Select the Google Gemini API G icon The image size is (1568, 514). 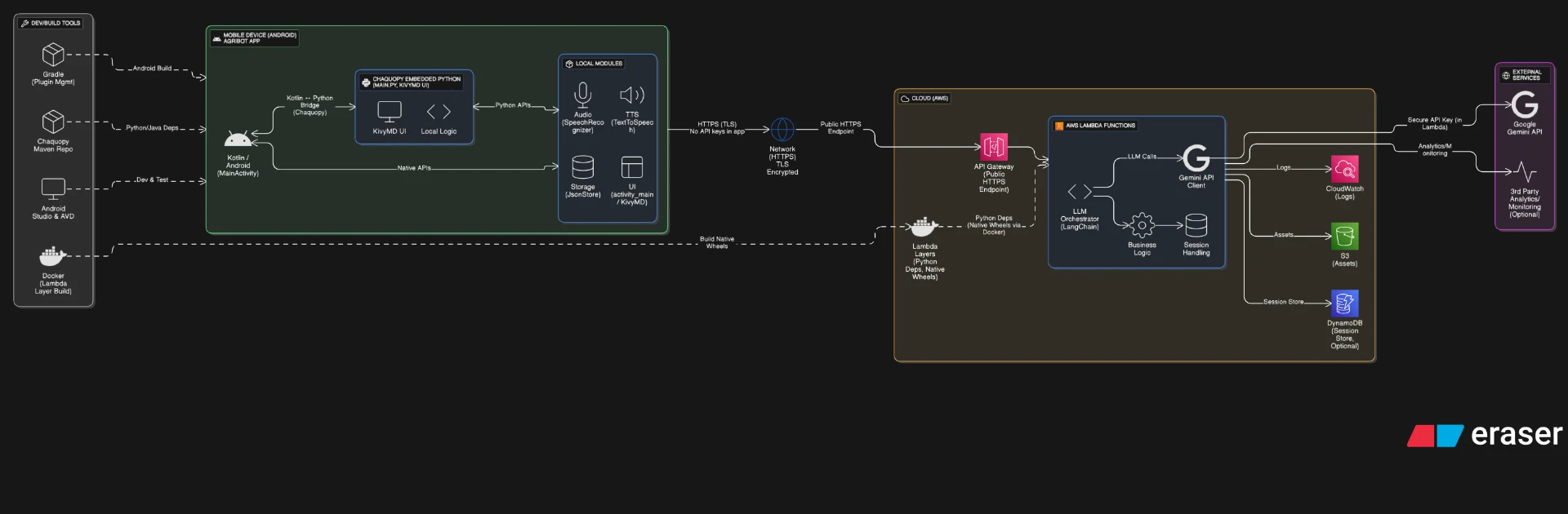1525,104
